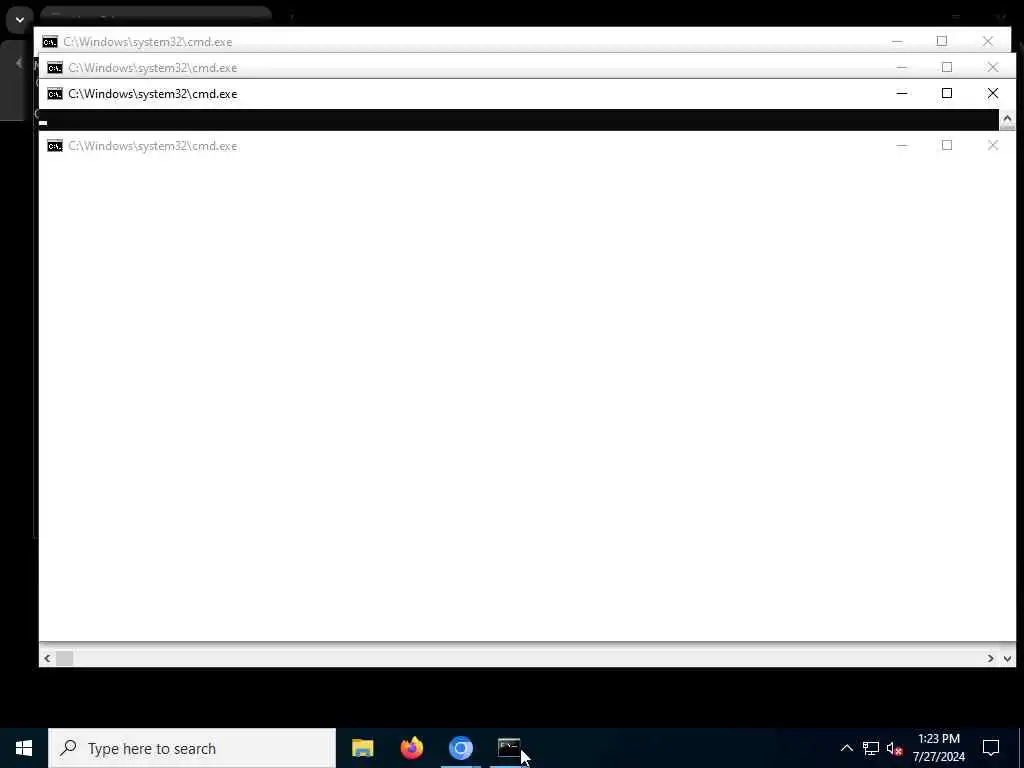Screen dimensions: 1024x768
Task: Open the Windows Start menu
Action: click(24, 748)
